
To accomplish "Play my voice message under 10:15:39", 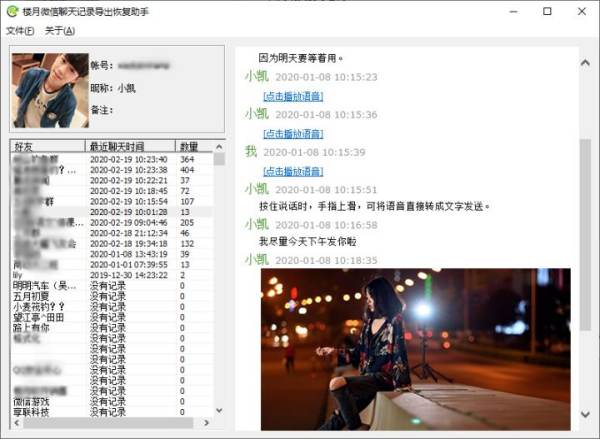I will click(292, 170).
